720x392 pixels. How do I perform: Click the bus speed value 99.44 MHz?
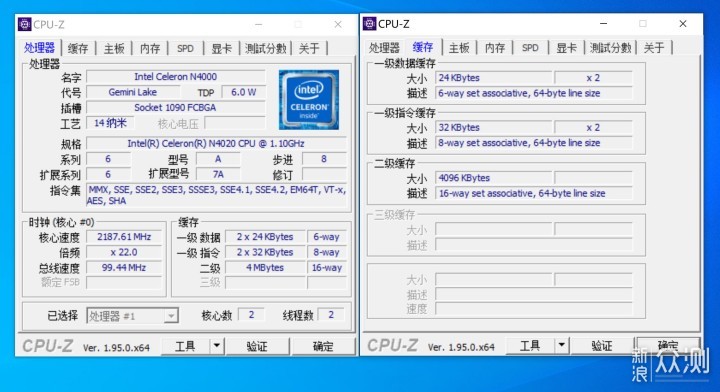pos(124,268)
